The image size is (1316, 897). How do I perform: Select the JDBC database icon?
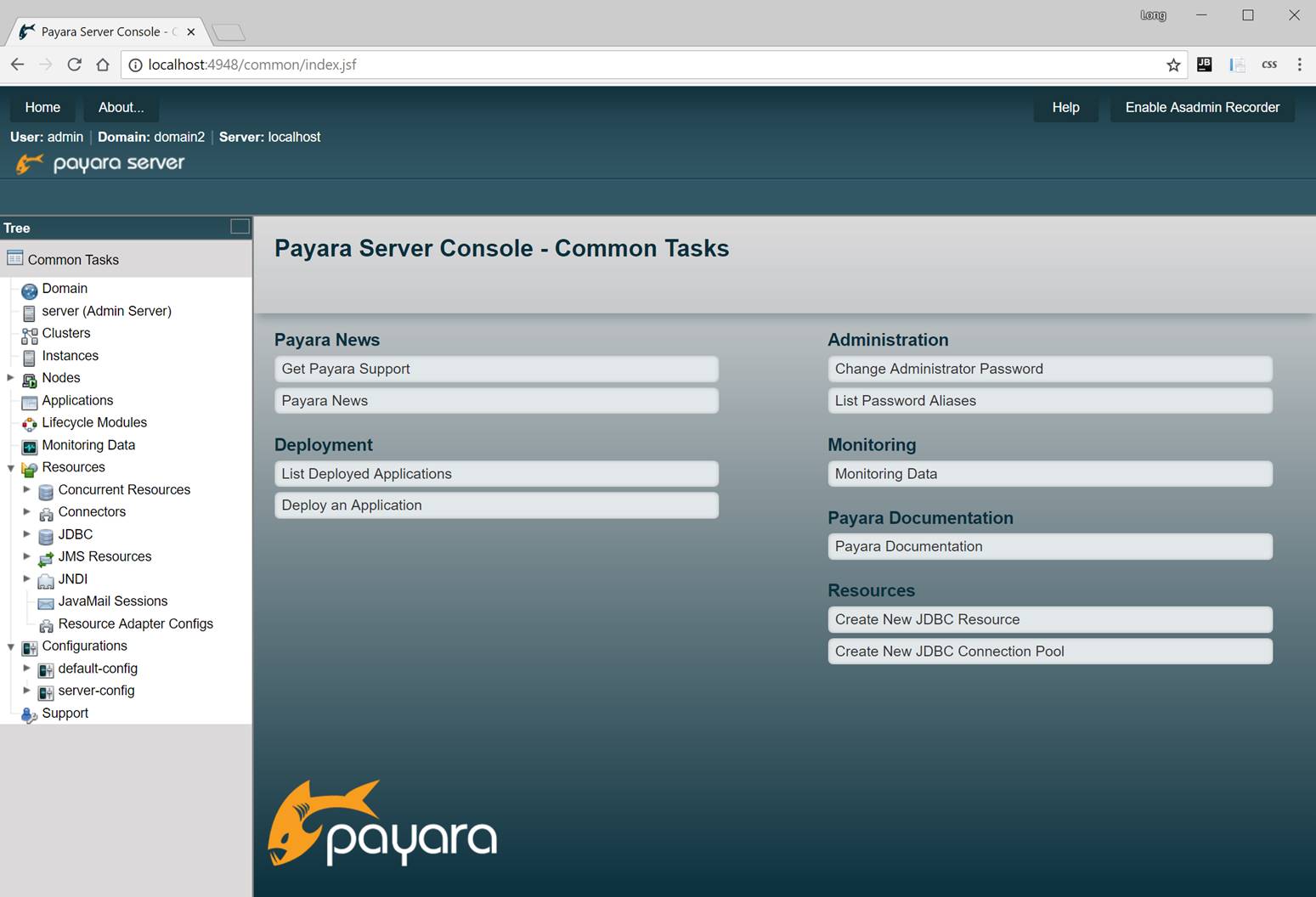45,536
